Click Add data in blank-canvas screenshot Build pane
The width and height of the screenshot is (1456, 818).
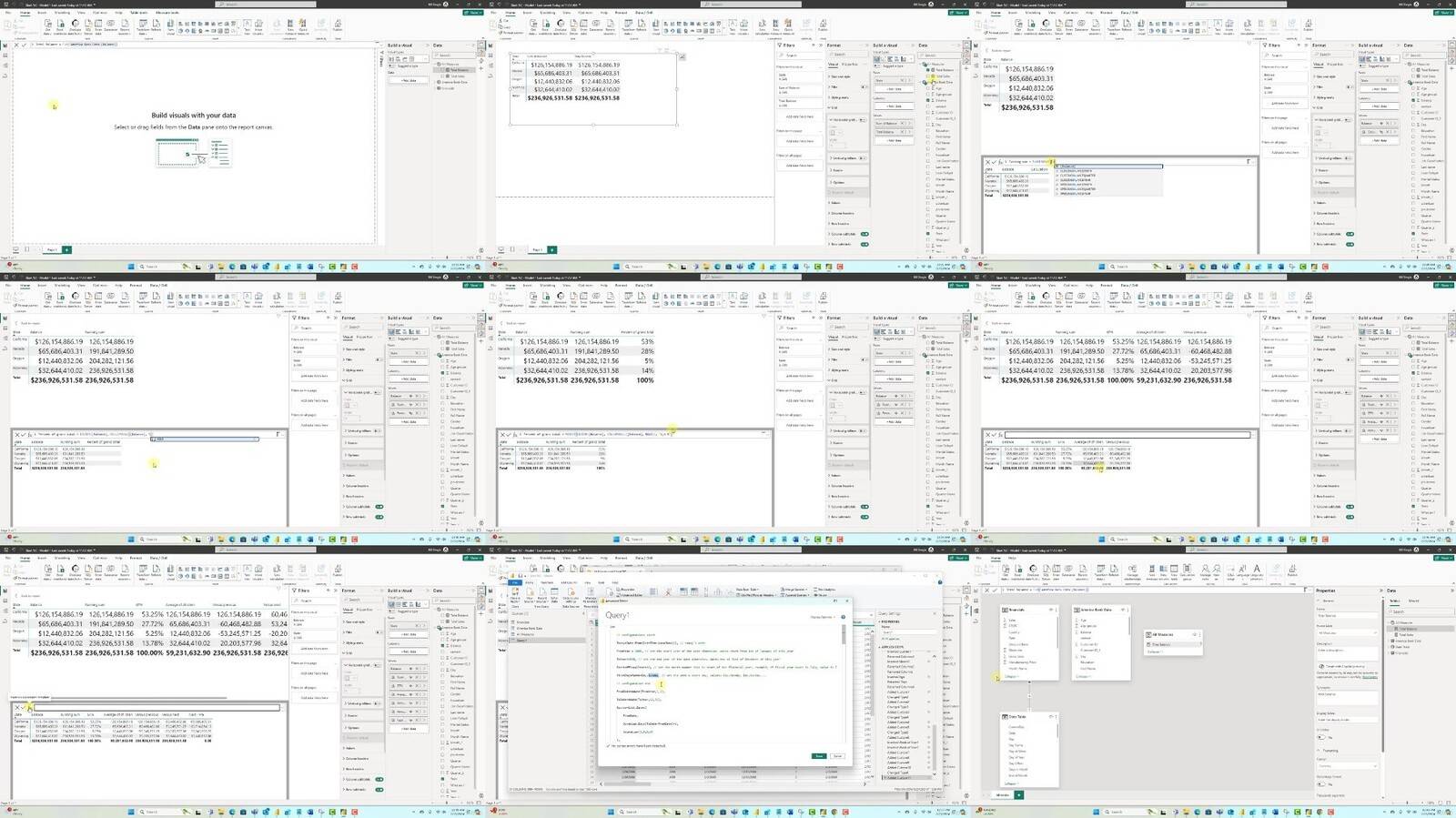408,80
